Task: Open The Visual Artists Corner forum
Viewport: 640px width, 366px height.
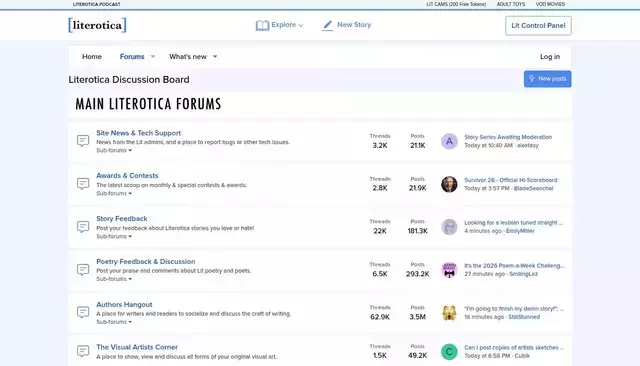Action: (x=137, y=347)
